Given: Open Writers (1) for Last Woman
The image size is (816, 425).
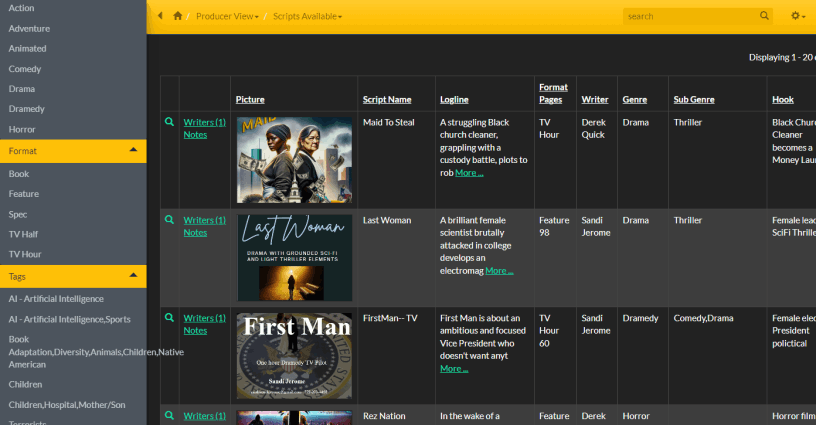Looking at the screenshot, I should 205,220.
